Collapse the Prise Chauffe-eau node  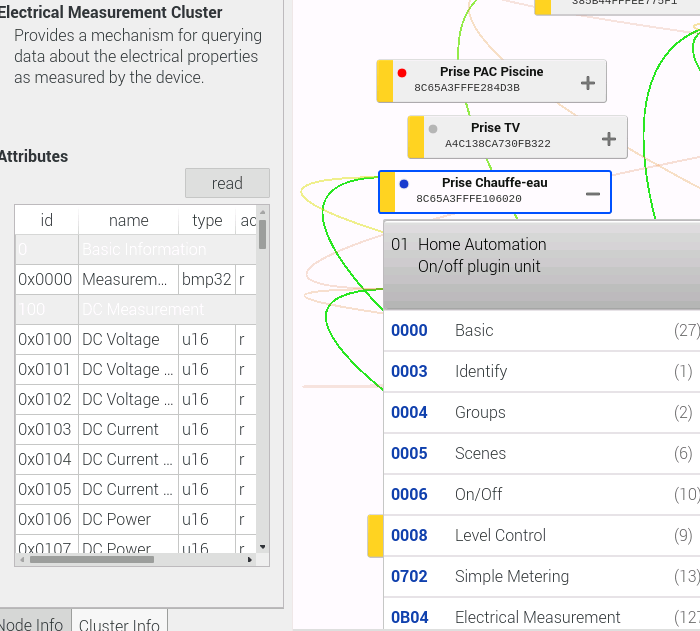(593, 194)
